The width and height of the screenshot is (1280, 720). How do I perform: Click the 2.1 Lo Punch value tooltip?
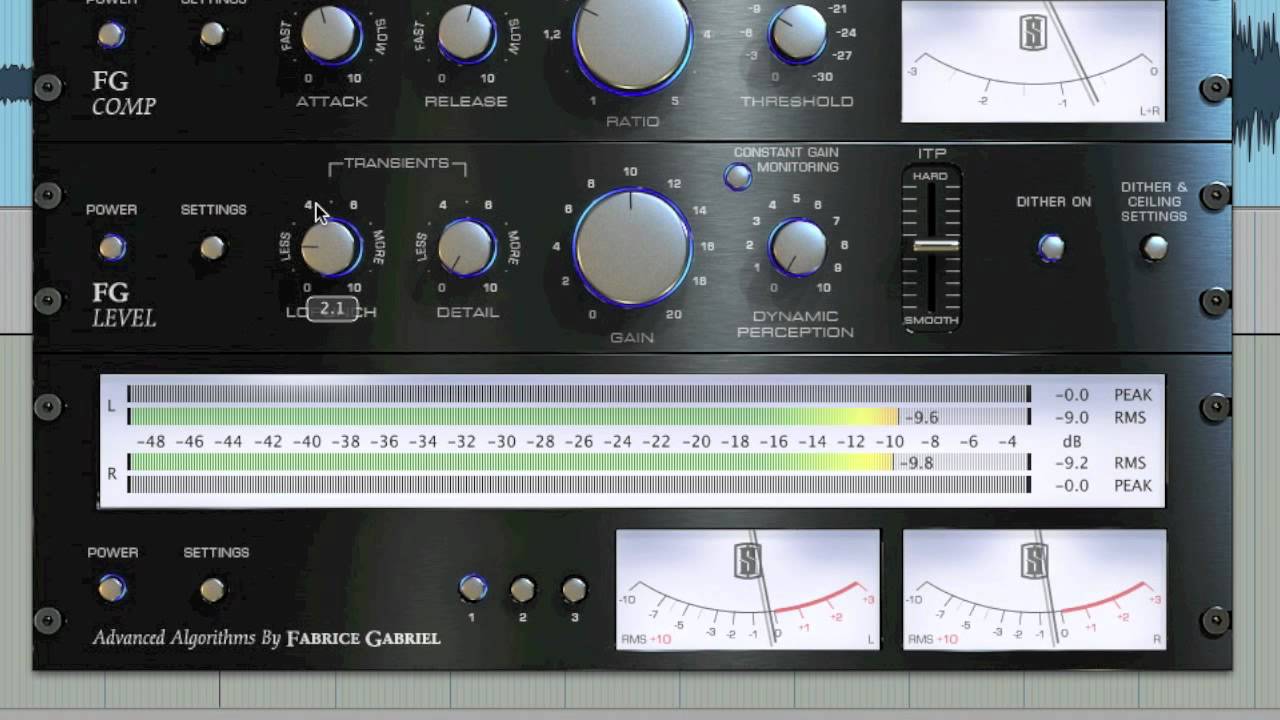coord(332,309)
